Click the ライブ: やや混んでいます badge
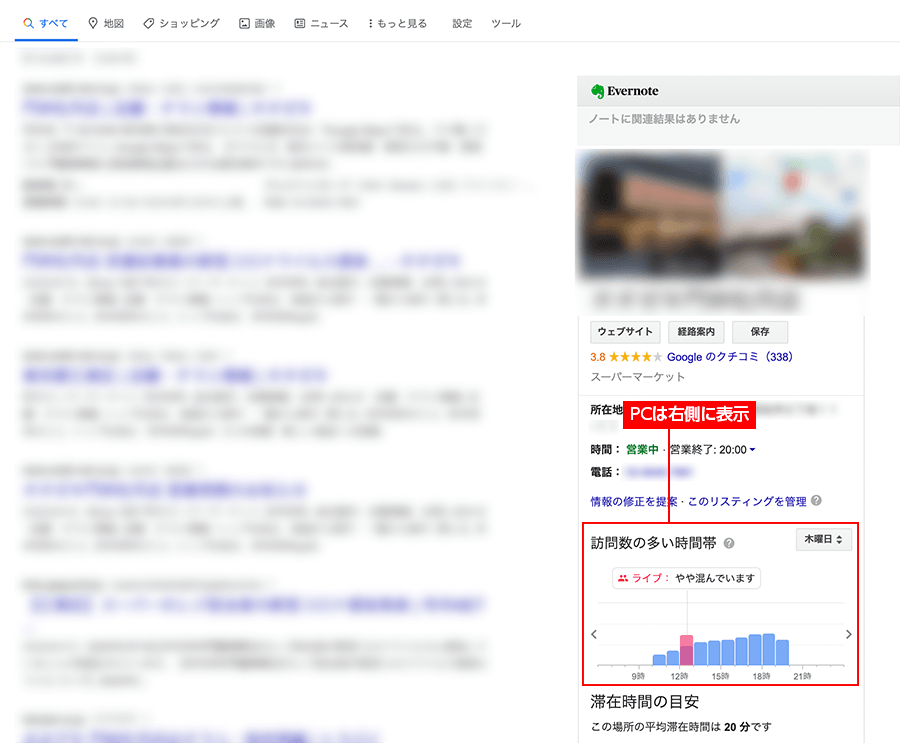Image resolution: width=900 pixels, height=743 pixels. pos(686,578)
